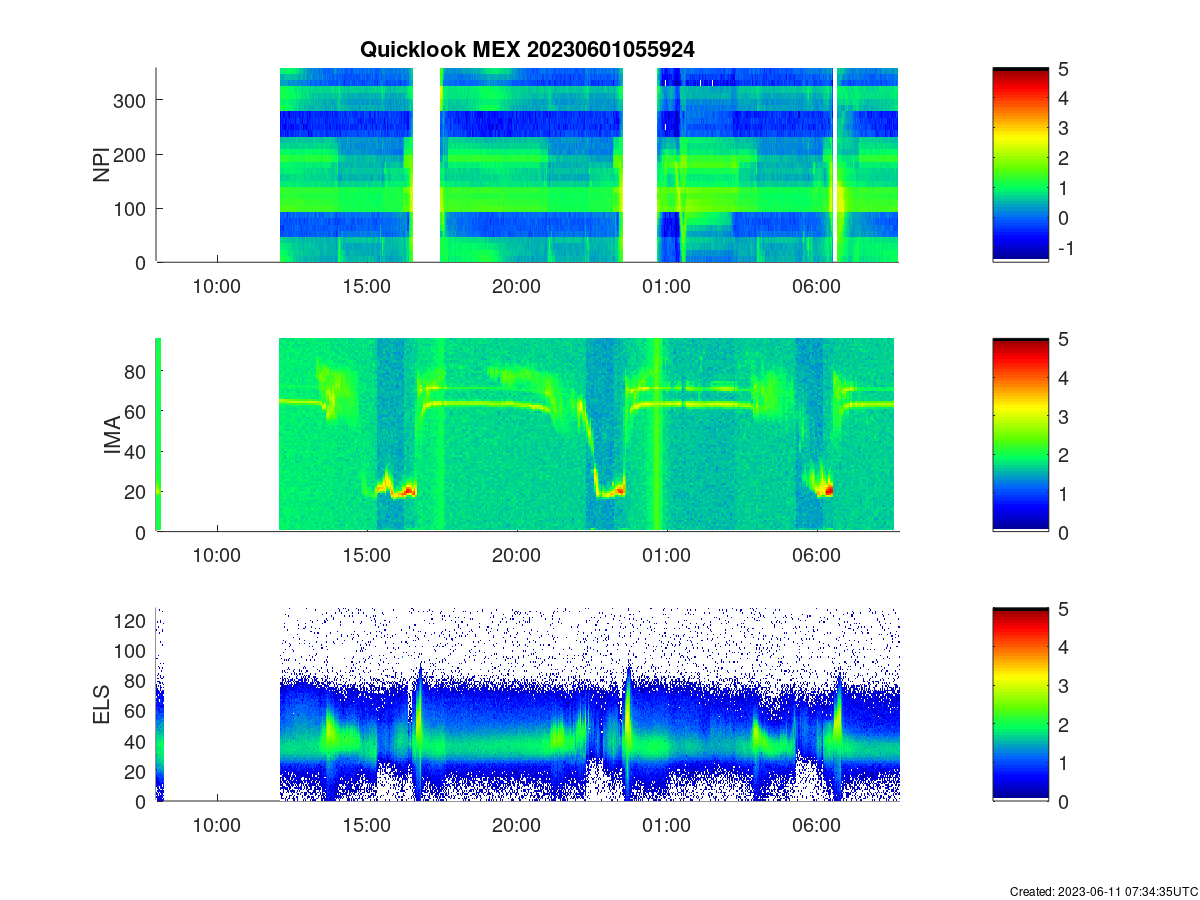The height and width of the screenshot is (900, 1200).
Task: Click the '0' label on the ELS color bar
Action: [x=1064, y=801]
